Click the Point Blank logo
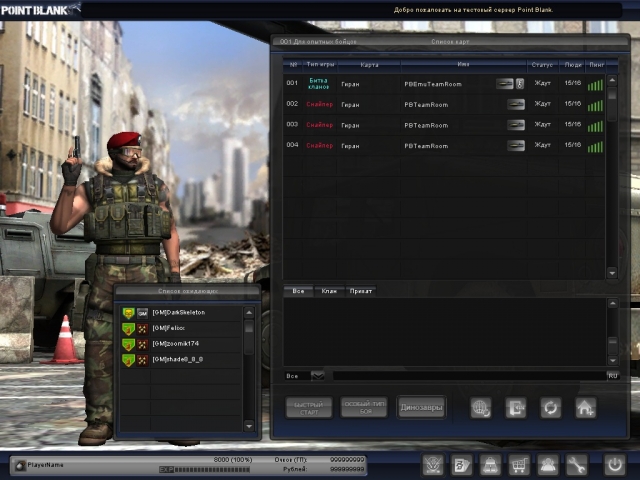The height and width of the screenshot is (480, 640). pos(40,10)
